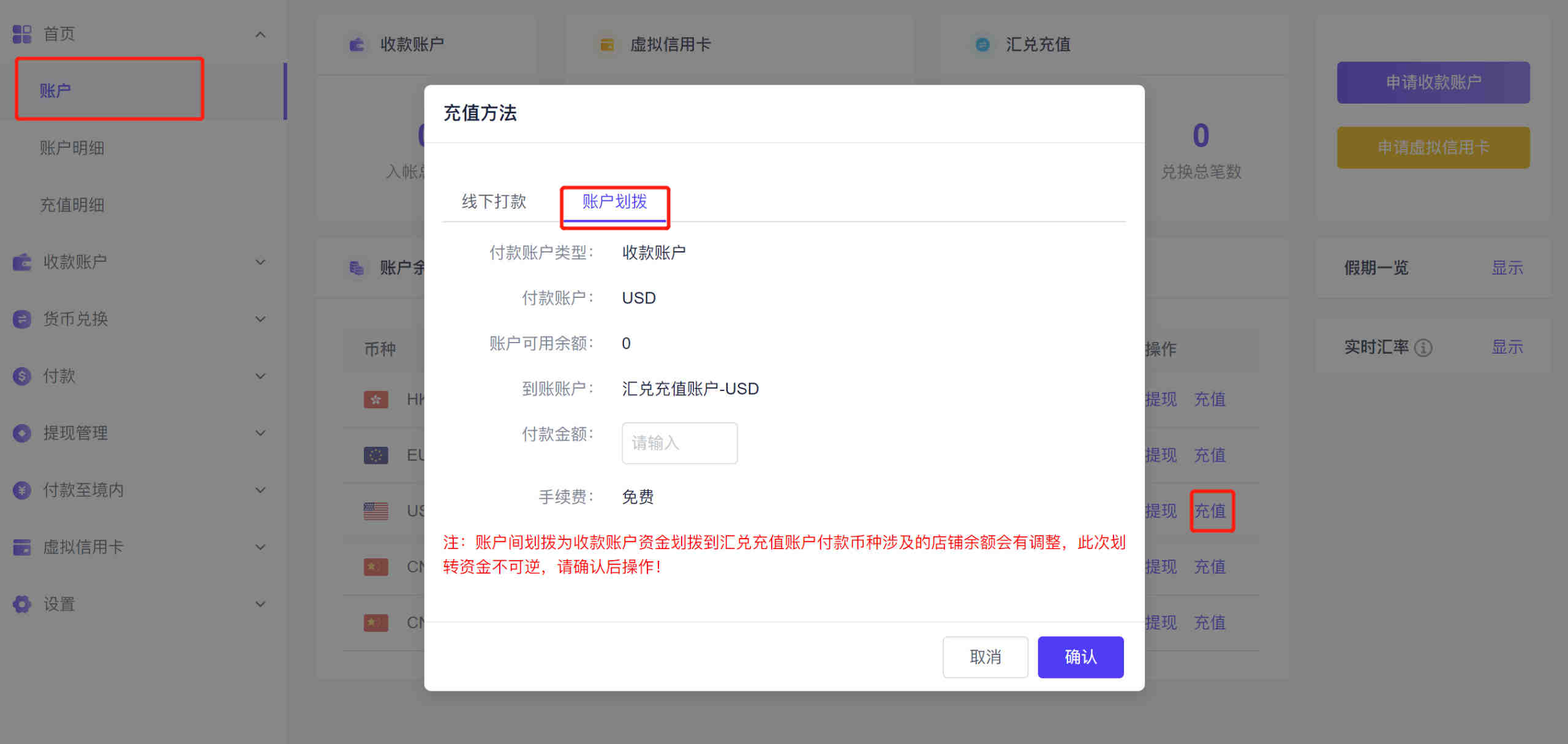The image size is (1568, 744).
Task: Select the 账户划拨 tab
Action: tap(614, 202)
